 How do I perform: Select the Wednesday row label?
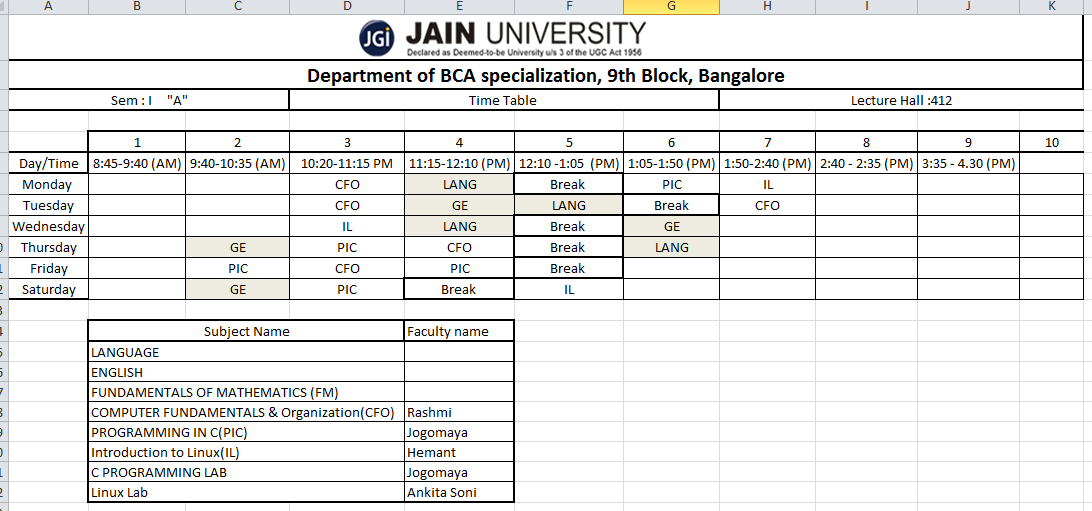click(48, 226)
